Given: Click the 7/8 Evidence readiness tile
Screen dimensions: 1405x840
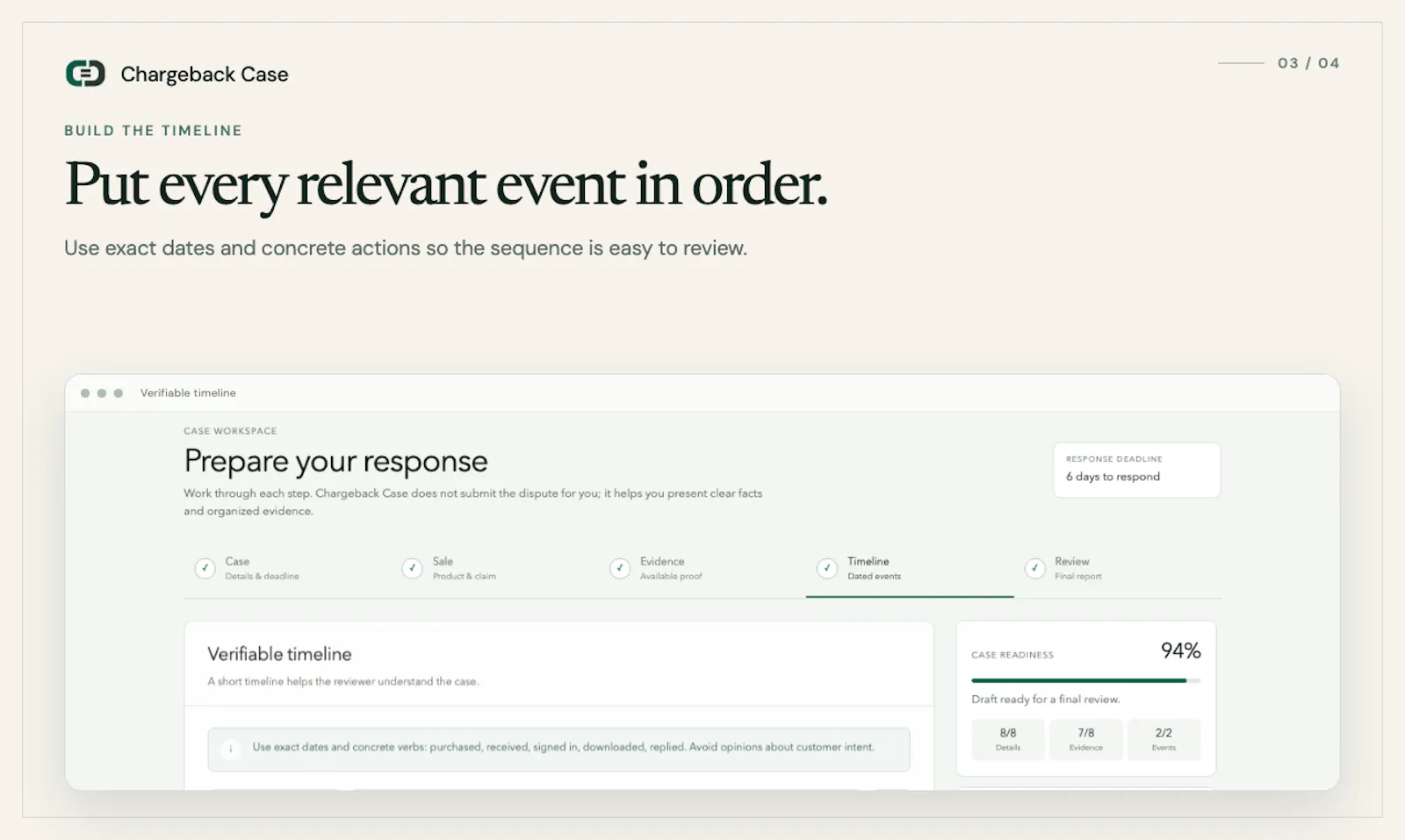Looking at the screenshot, I should click(1086, 739).
